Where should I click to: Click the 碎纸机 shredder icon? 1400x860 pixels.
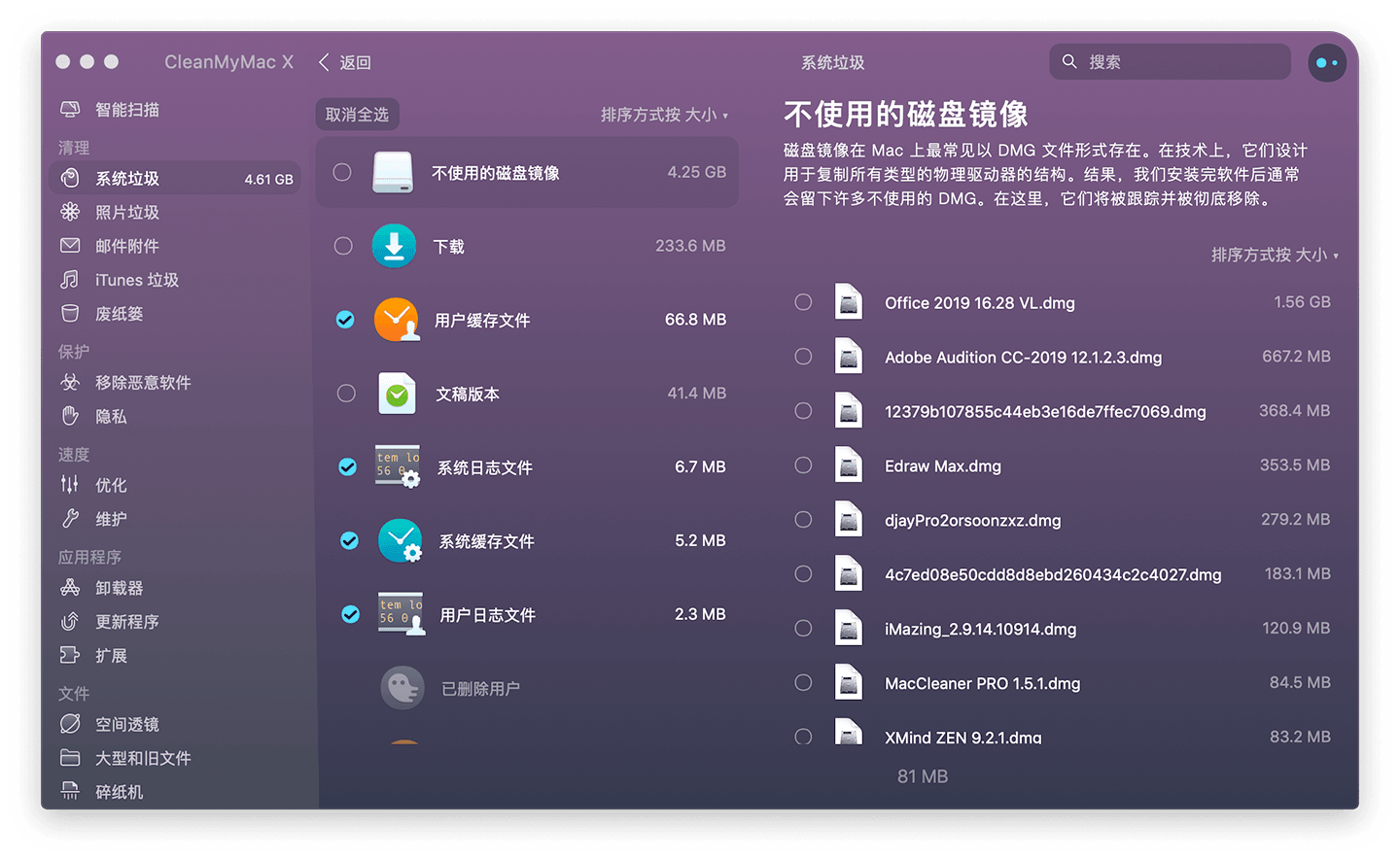70,791
